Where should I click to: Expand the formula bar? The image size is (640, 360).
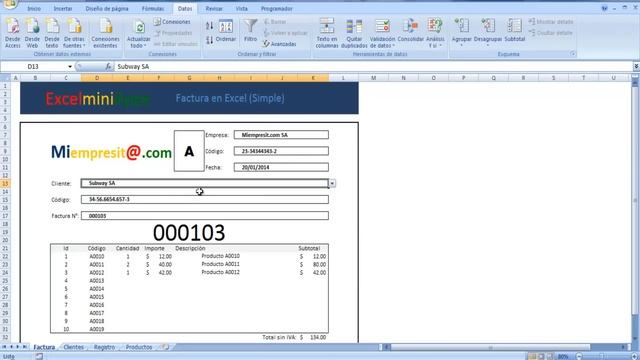pyautogui.click(x=636, y=67)
